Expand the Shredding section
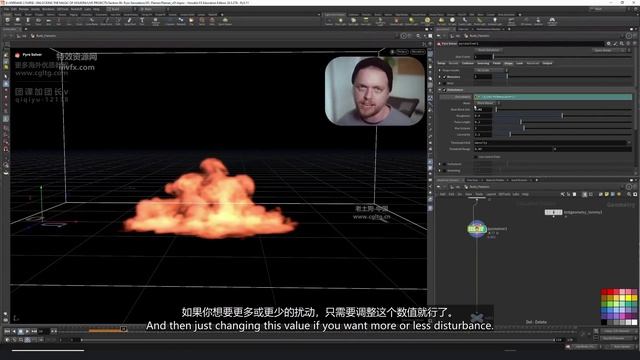 (x=440, y=171)
